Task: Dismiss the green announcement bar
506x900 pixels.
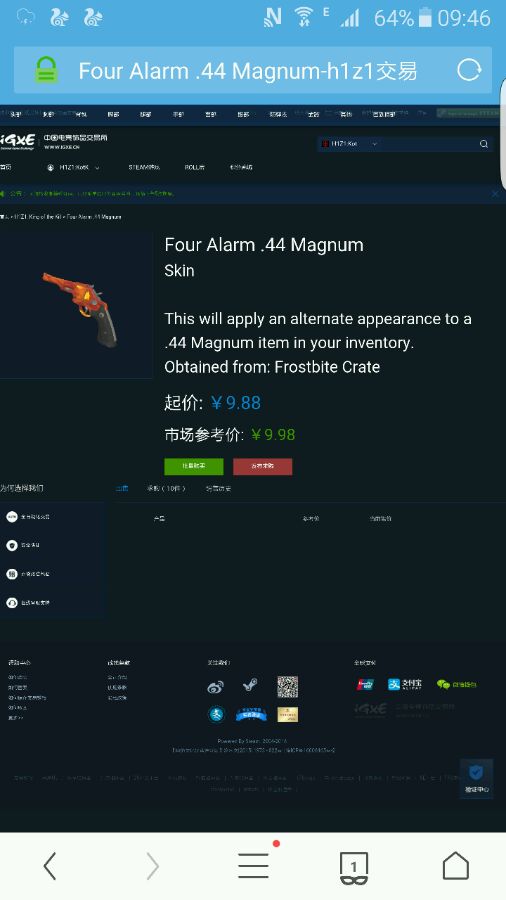Action: tap(495, 194)
